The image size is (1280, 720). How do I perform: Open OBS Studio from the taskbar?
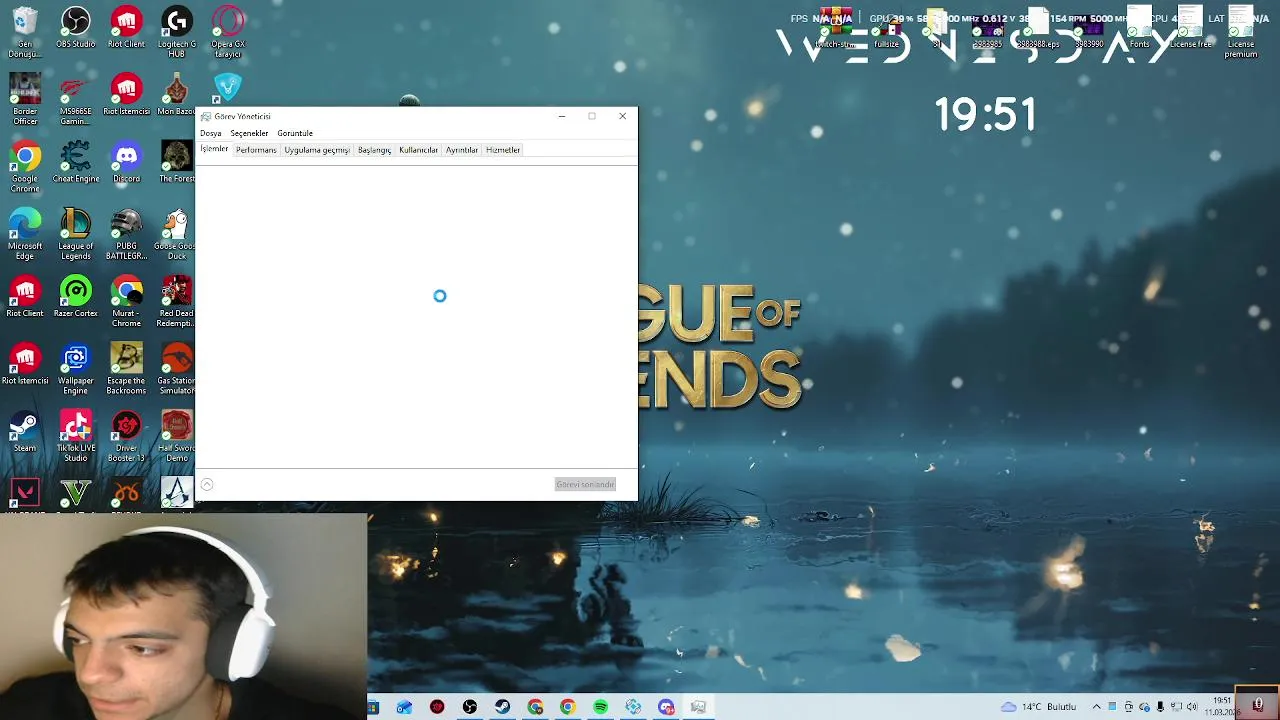pyautogui.click(x=470, y=707)
